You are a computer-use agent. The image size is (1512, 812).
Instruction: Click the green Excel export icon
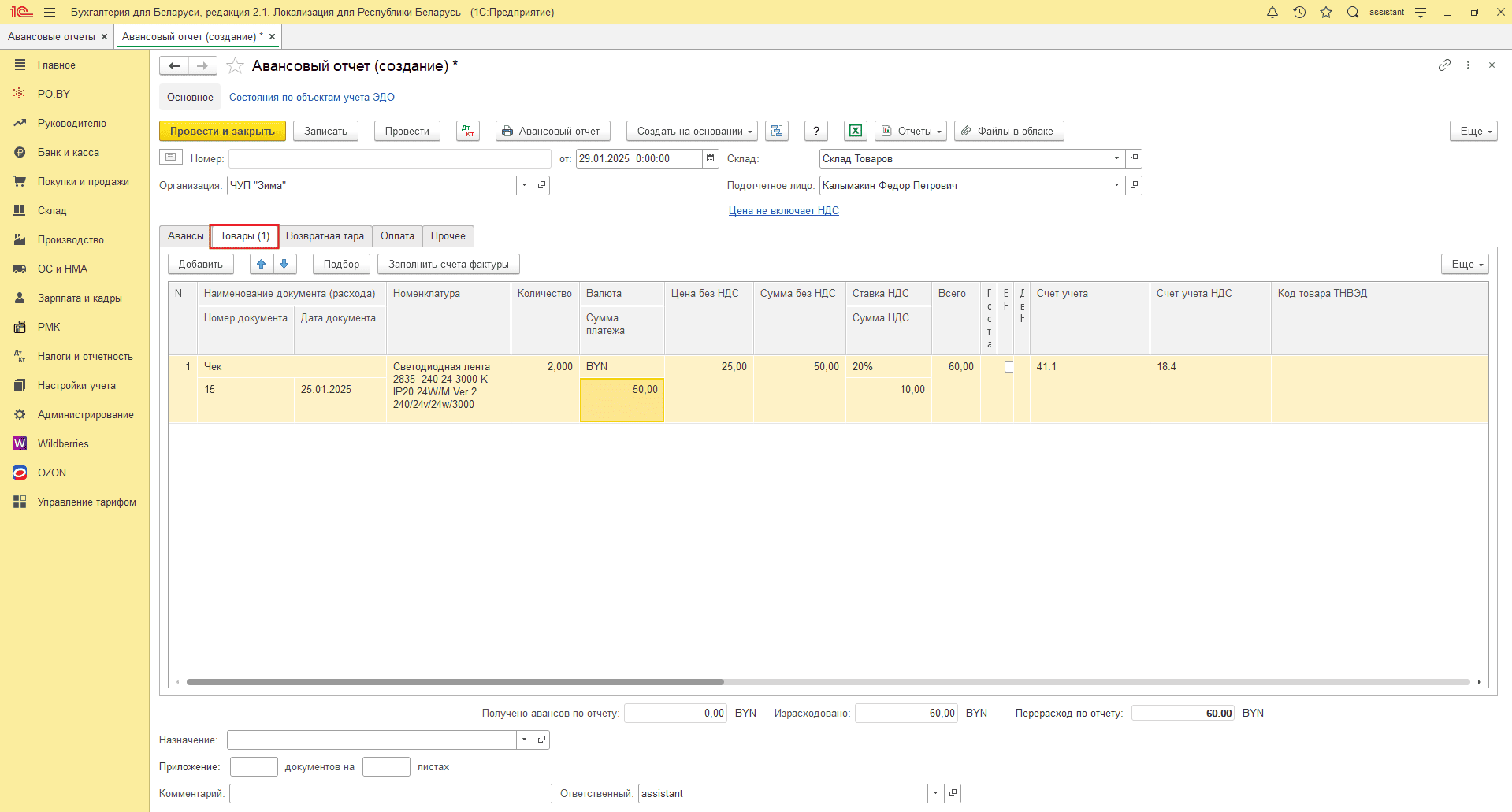click(x=855, y=131)
